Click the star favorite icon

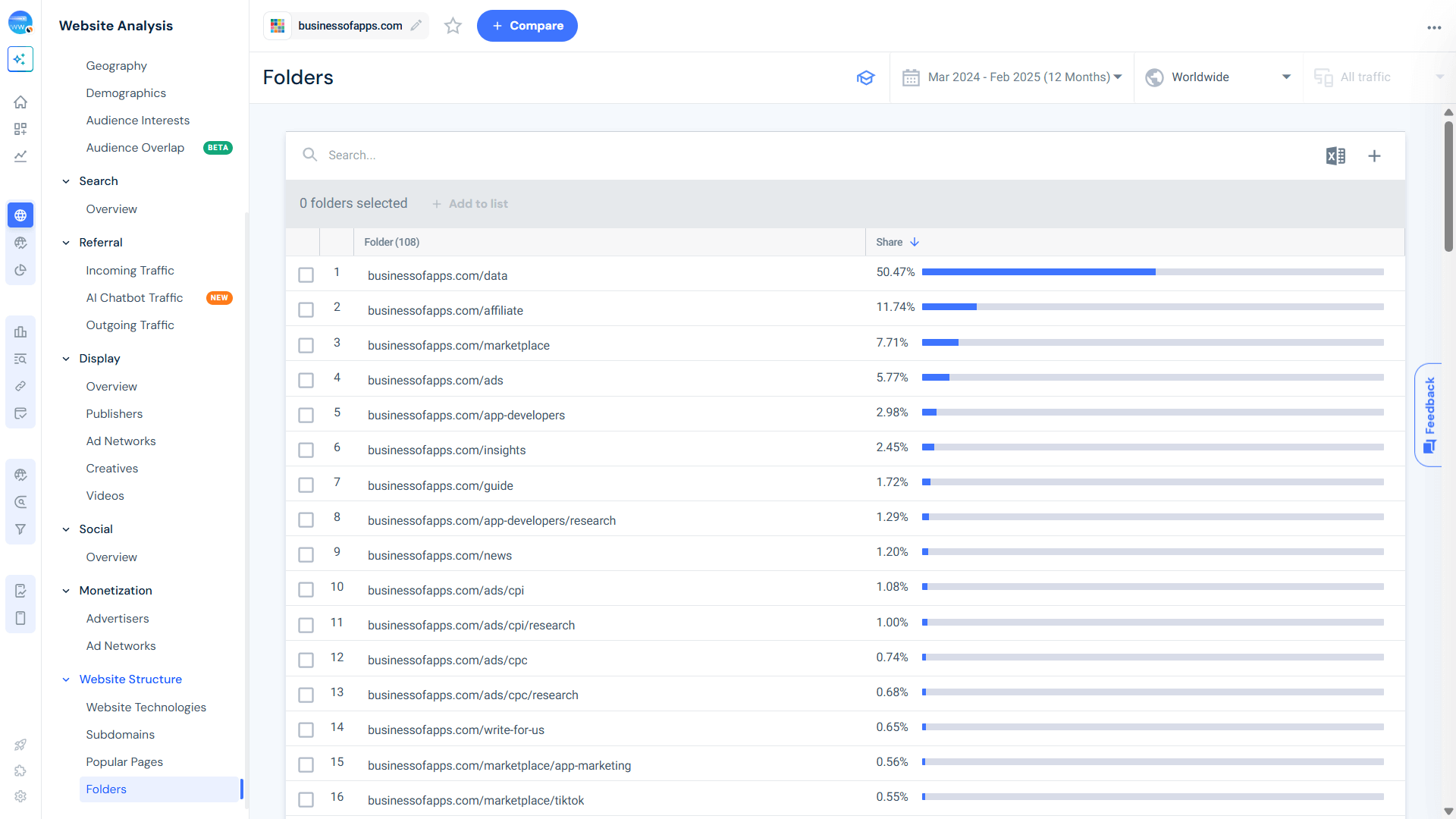click(x=453, y=26)
